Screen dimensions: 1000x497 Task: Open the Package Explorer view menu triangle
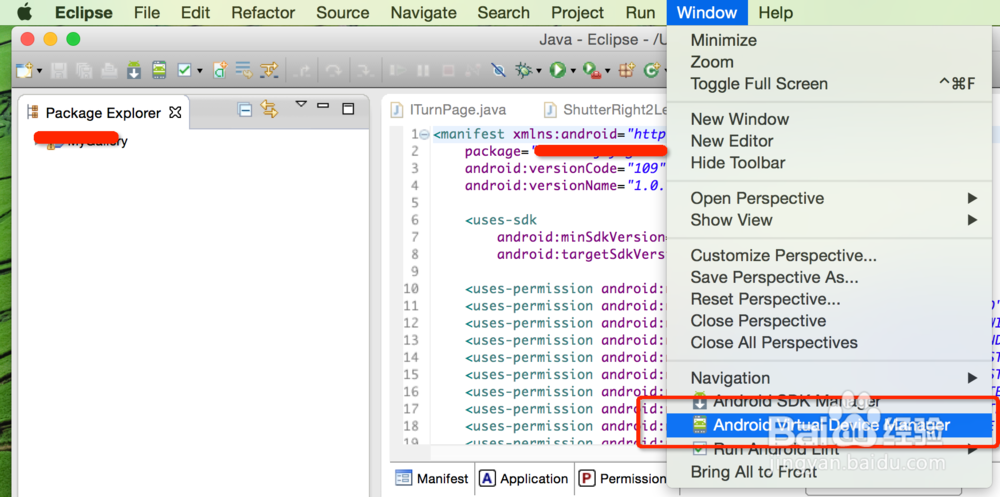pos(302,105)
